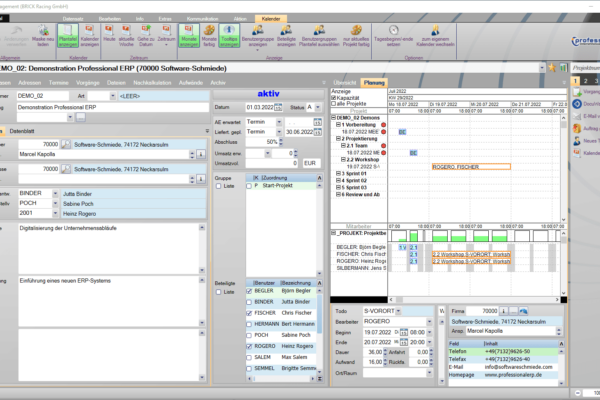Click the blue phone icon next to Firma
This screenshot has height=400, width=600.
(523, 311)
